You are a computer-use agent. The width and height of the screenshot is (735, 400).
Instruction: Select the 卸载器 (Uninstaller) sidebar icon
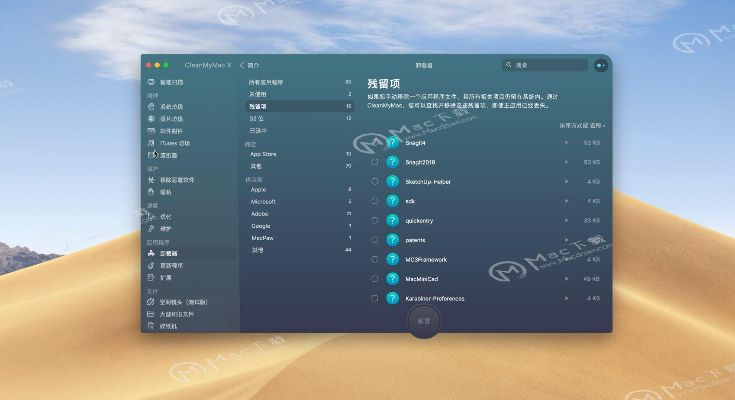coord(151,253)
